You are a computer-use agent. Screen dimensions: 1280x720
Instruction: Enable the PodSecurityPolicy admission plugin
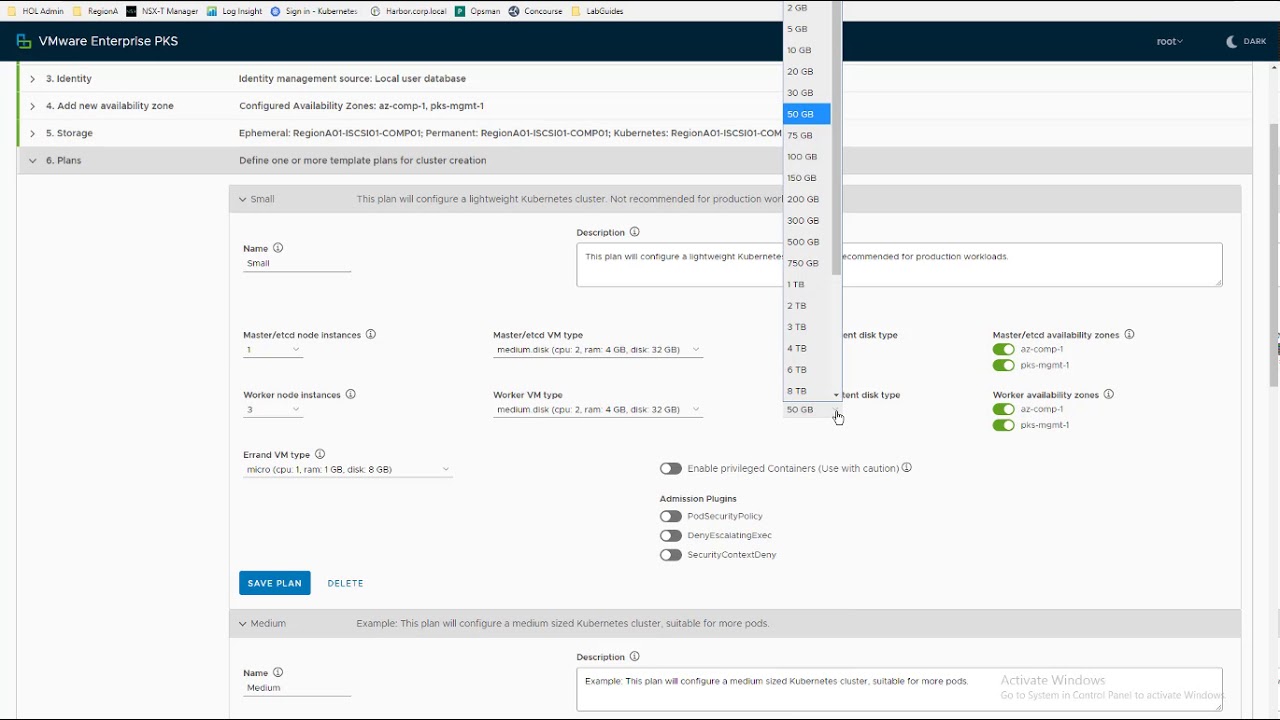coord(671,516)
